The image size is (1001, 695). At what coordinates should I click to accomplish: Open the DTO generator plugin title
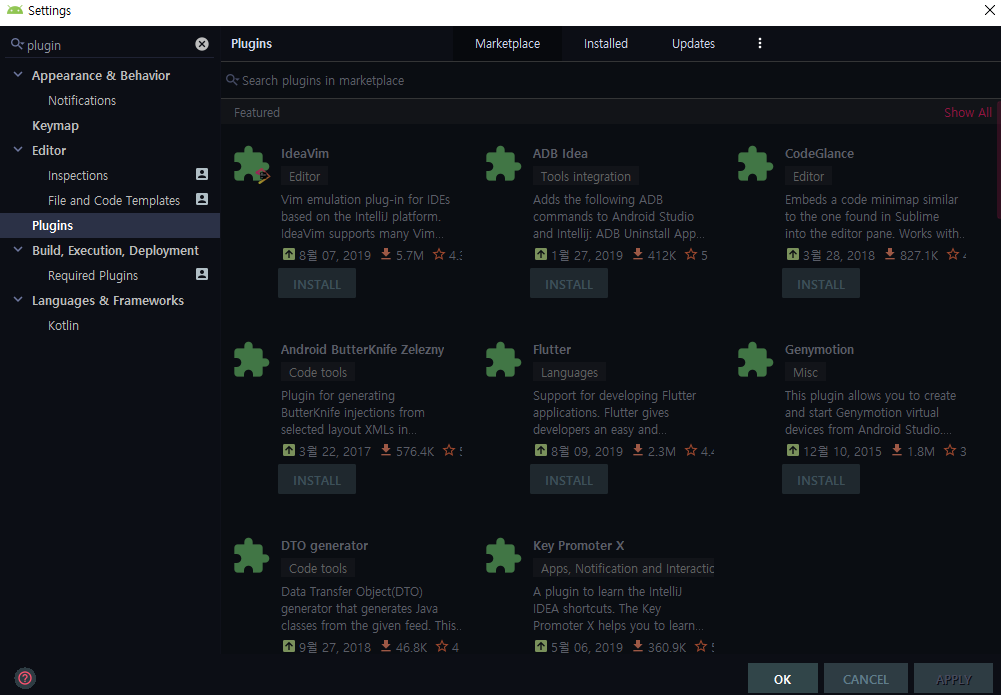(x=324, y=546)
